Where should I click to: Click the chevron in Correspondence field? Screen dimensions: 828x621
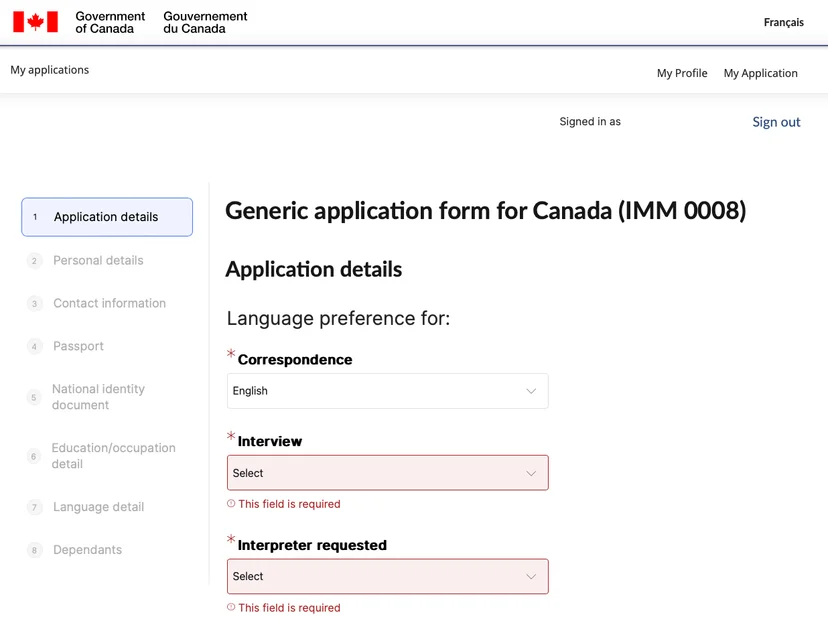pos(531,391)
